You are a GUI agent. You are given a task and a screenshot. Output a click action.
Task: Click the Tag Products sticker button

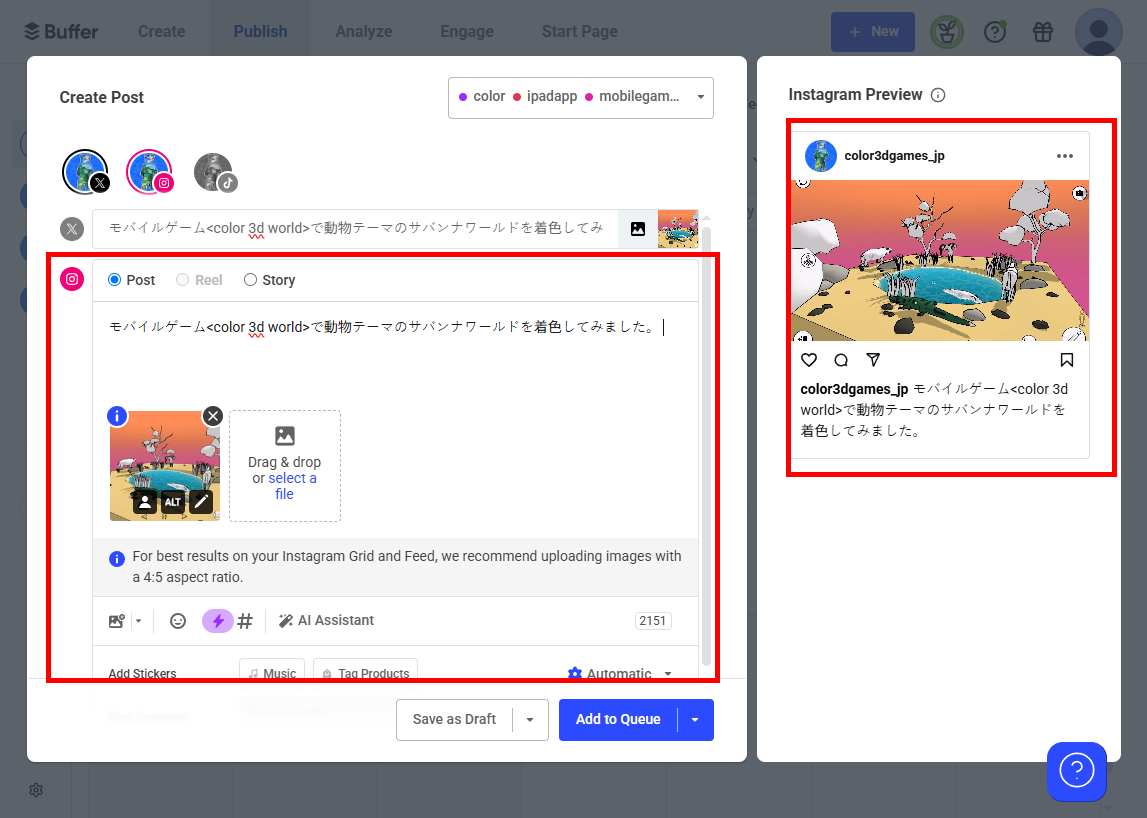pos(366,672)
